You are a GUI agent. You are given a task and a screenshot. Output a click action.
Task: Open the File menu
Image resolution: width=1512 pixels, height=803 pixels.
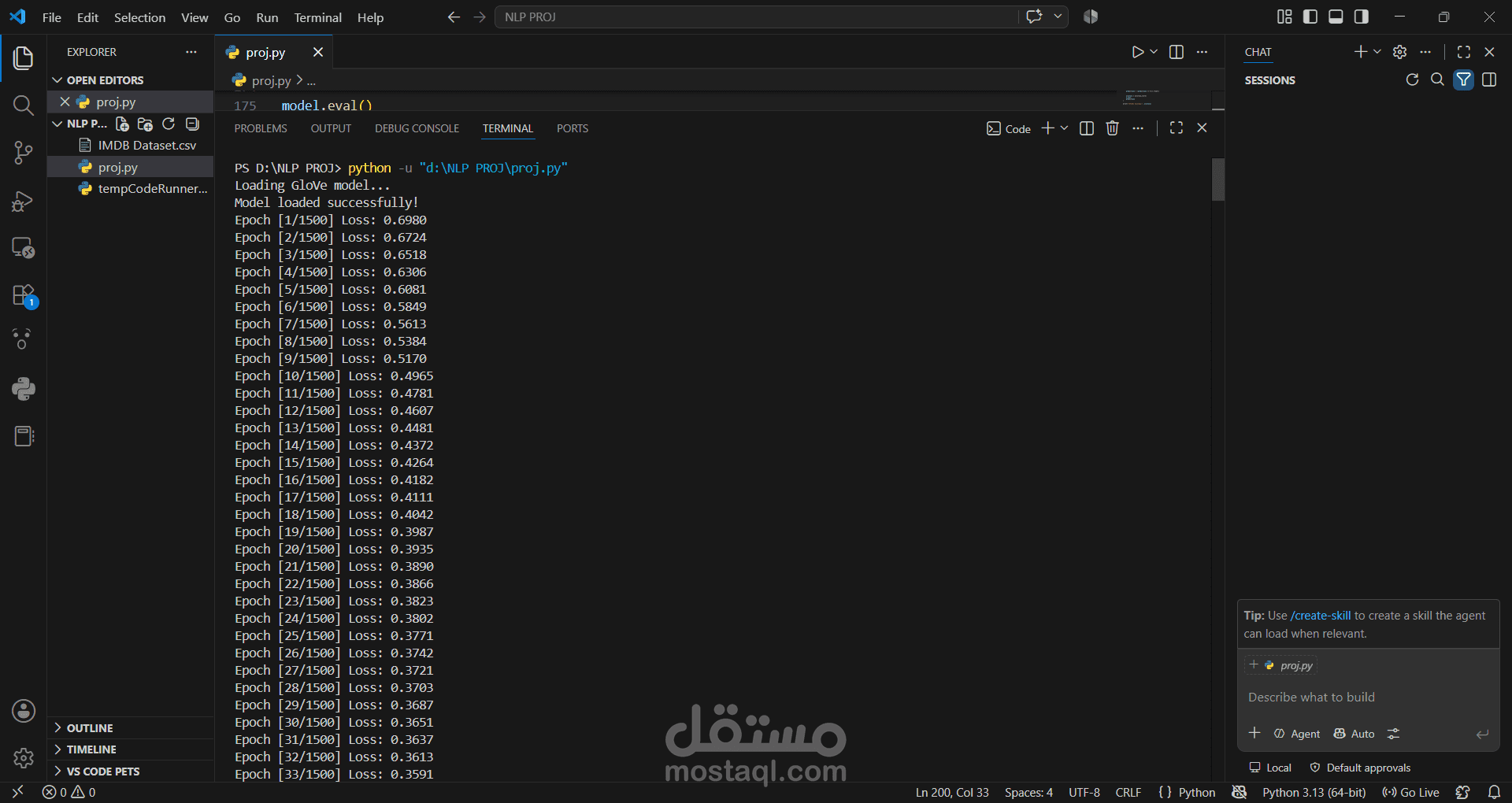(x=52, y=17)
